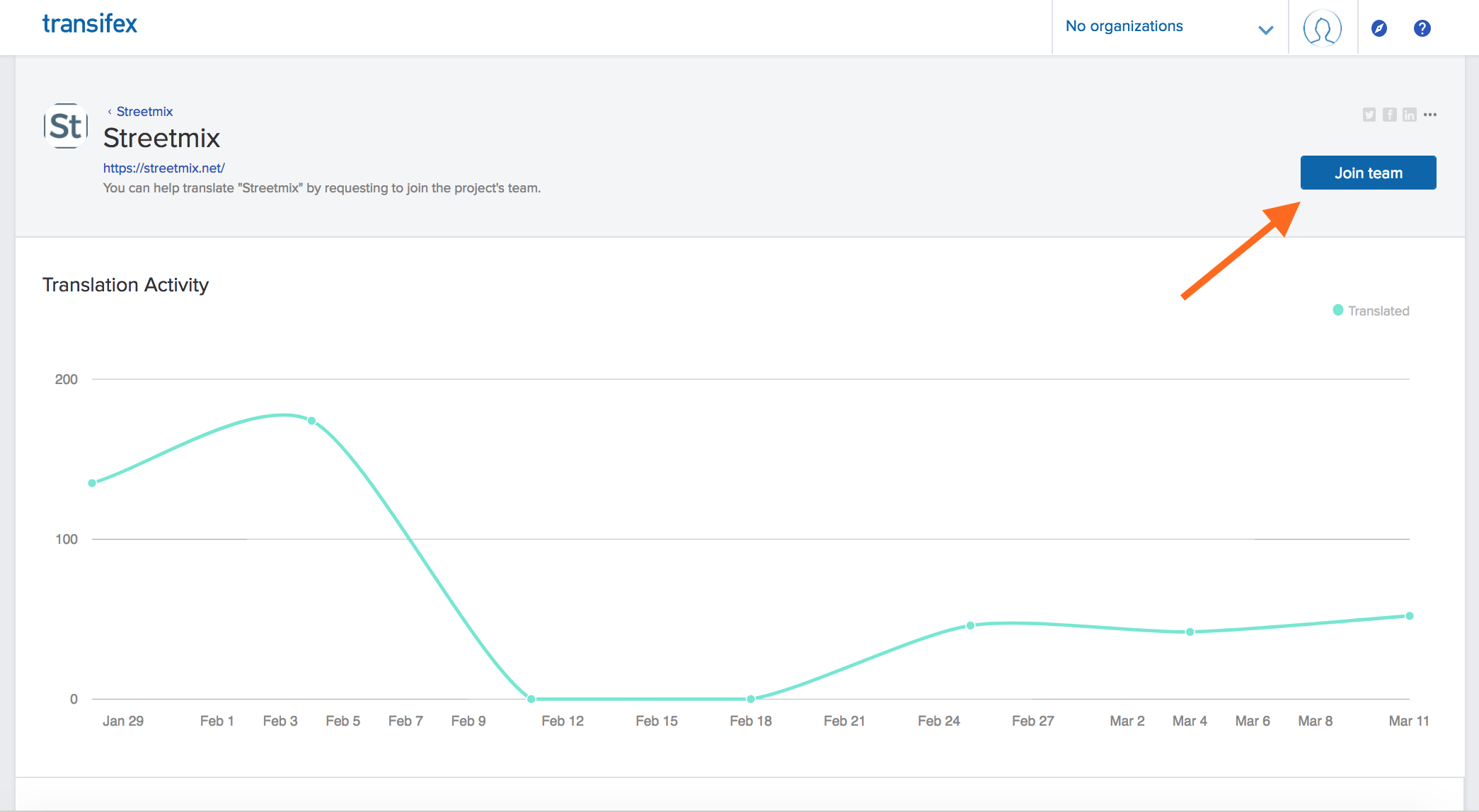Click the Streetmix project title

161,138
